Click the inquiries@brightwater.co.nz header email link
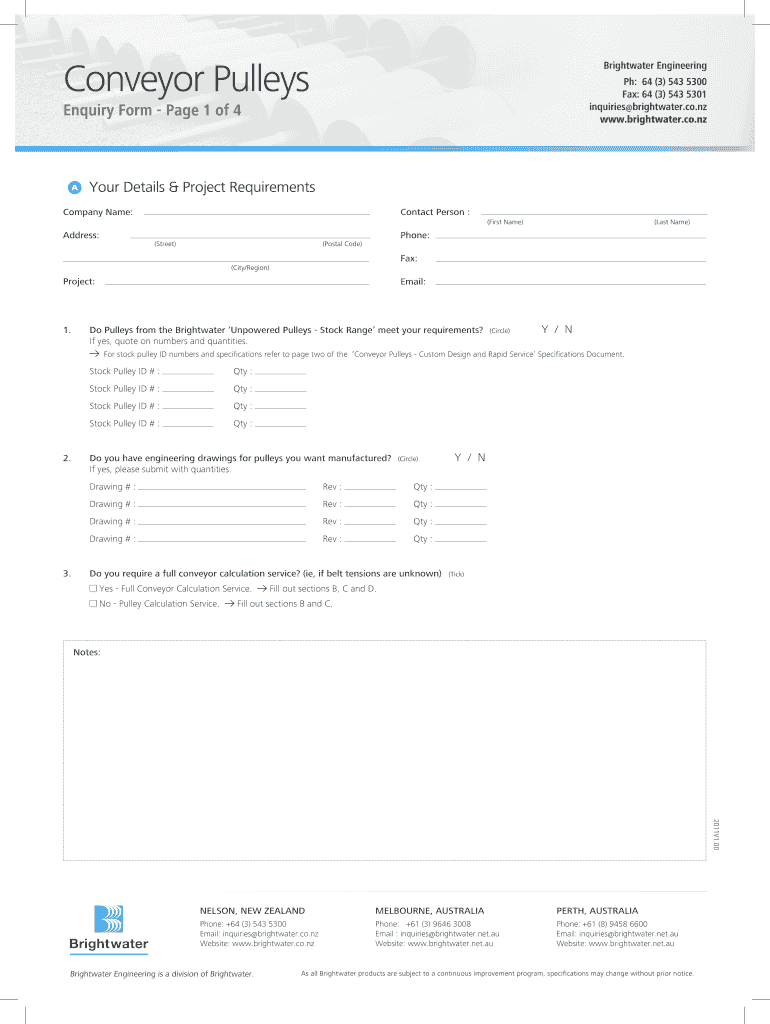This screenshot has height=1024, width=770. tap(647, 106)
